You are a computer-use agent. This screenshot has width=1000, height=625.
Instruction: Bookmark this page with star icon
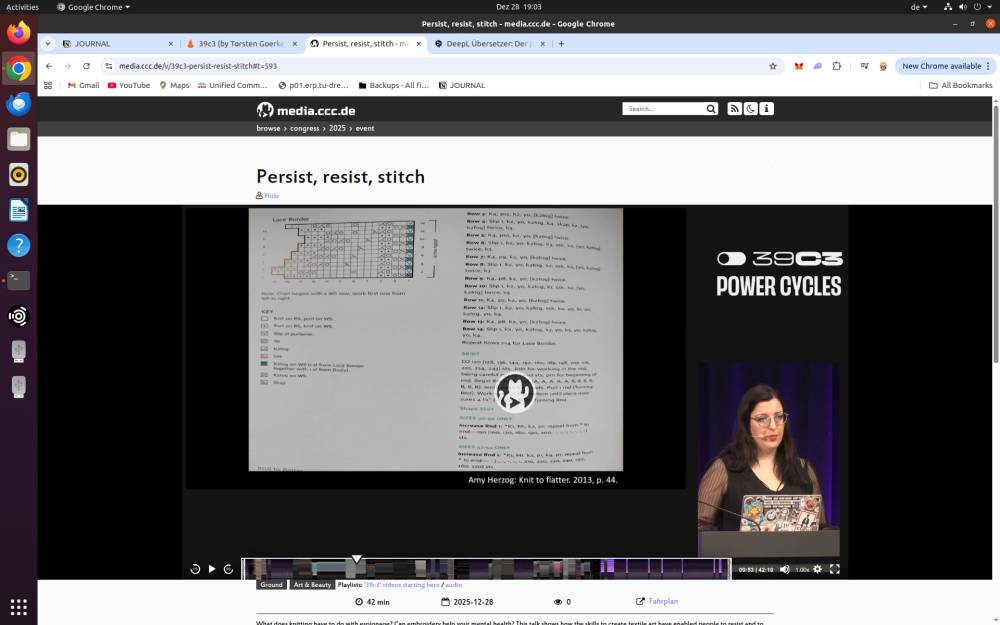pos(772,66)
